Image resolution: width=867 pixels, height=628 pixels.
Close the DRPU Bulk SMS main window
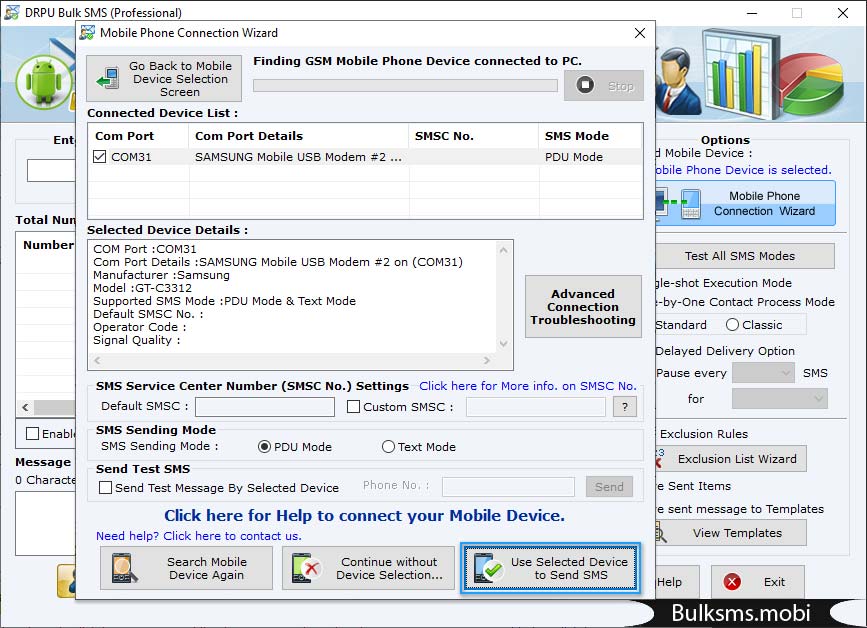tap(843, 13)
